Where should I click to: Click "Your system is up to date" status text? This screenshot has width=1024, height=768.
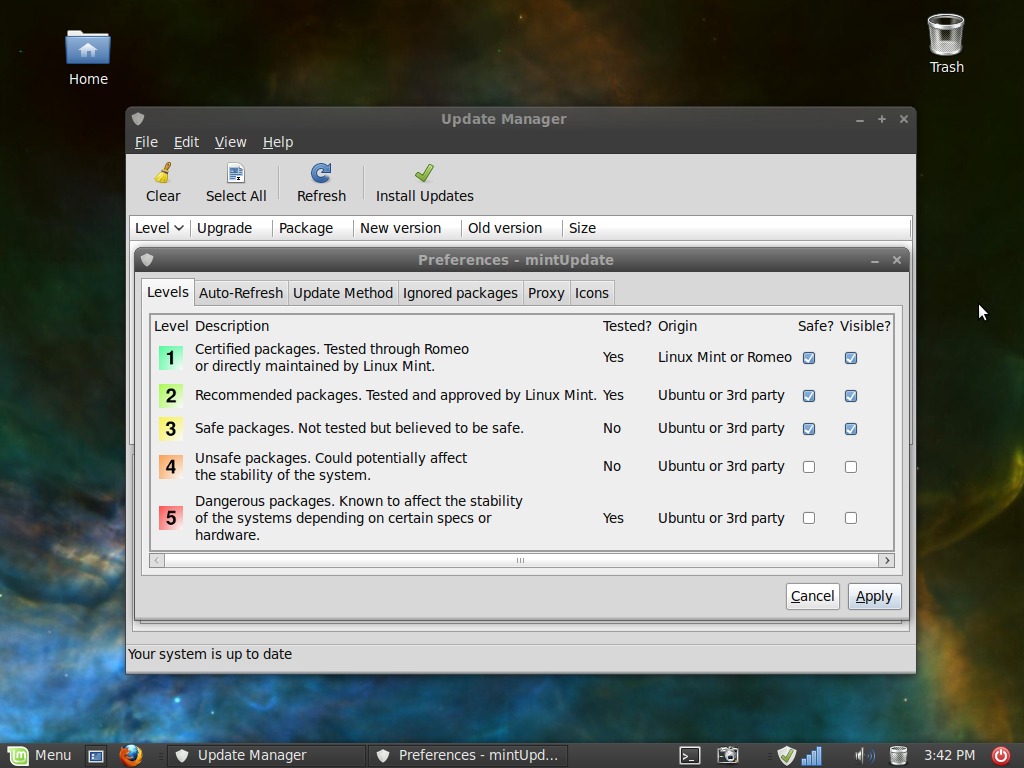point(210,654)
